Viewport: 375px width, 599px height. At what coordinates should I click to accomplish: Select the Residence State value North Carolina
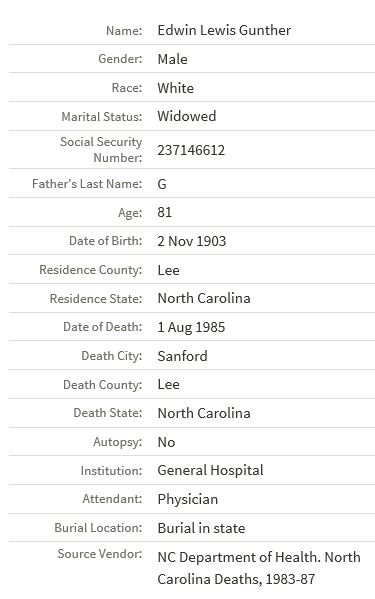(204, 298)
